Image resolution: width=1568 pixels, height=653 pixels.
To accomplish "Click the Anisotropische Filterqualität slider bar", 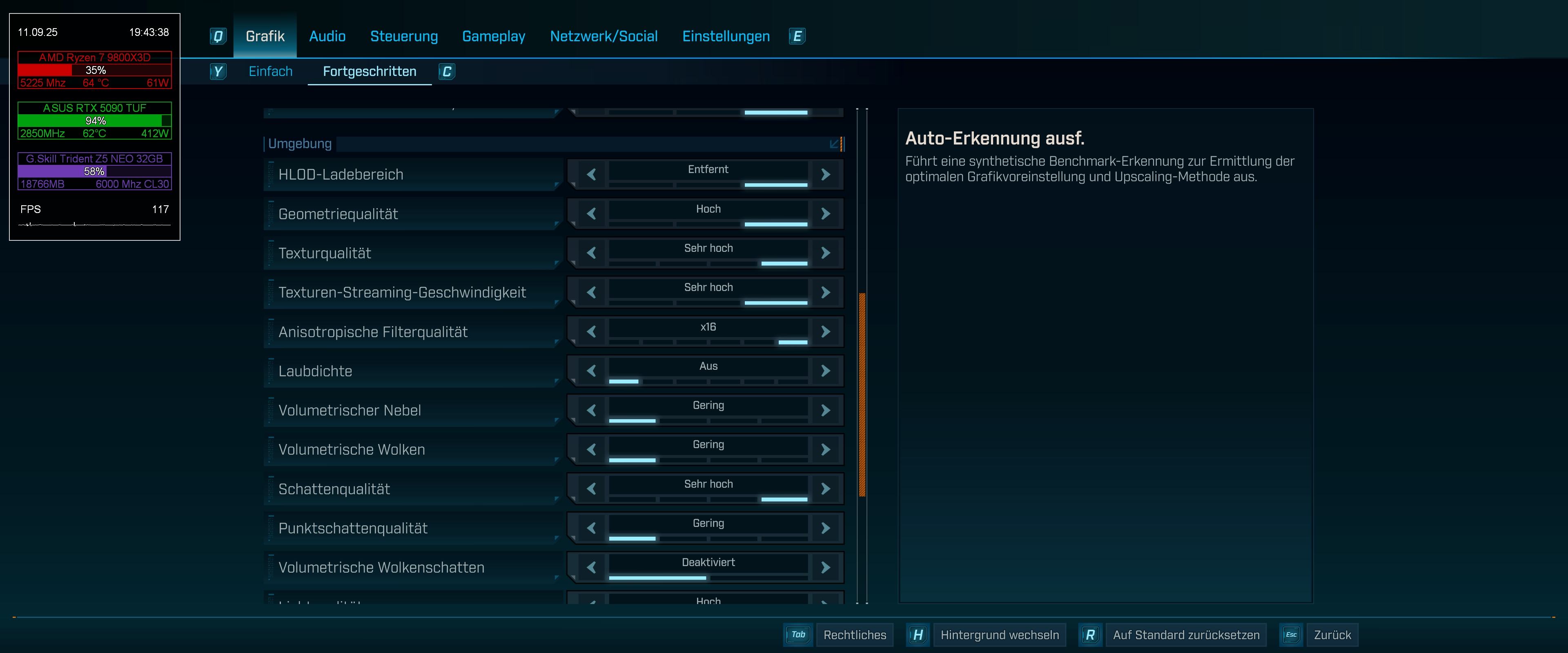I will coord(708,342).
